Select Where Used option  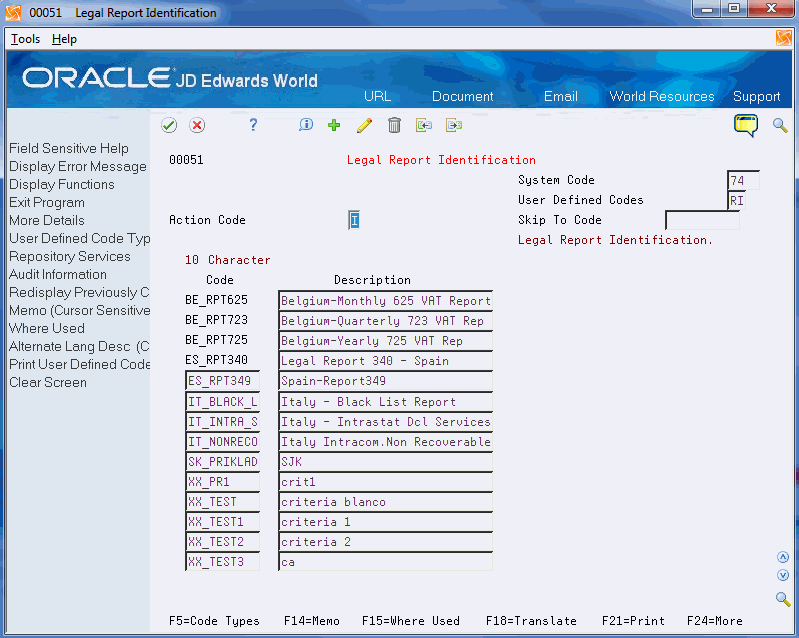(x=47, y=329)
